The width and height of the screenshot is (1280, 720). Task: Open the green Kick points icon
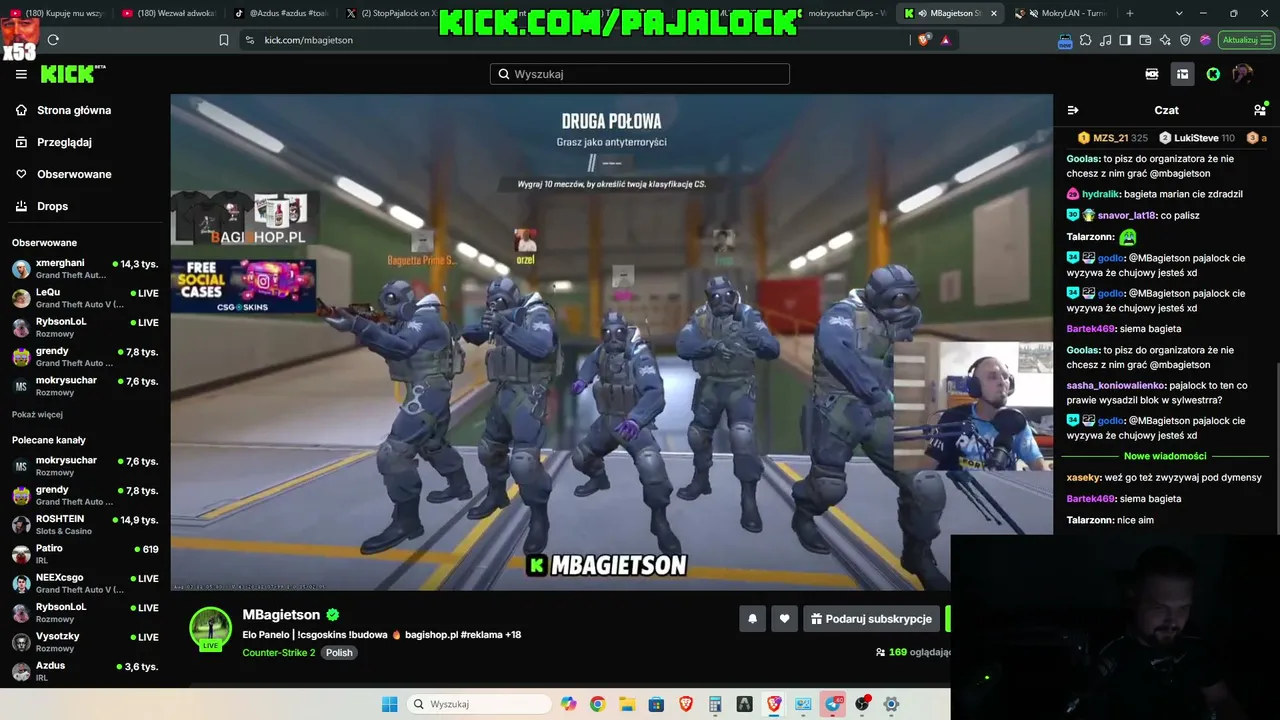coord(1213,74)
